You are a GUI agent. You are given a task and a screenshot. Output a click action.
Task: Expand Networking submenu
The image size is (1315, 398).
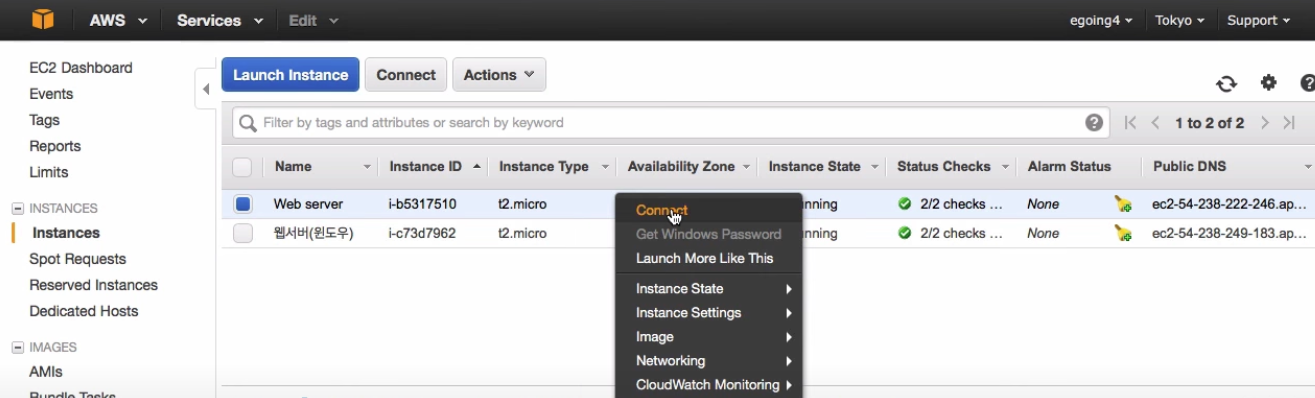click(x=708, y=361)
